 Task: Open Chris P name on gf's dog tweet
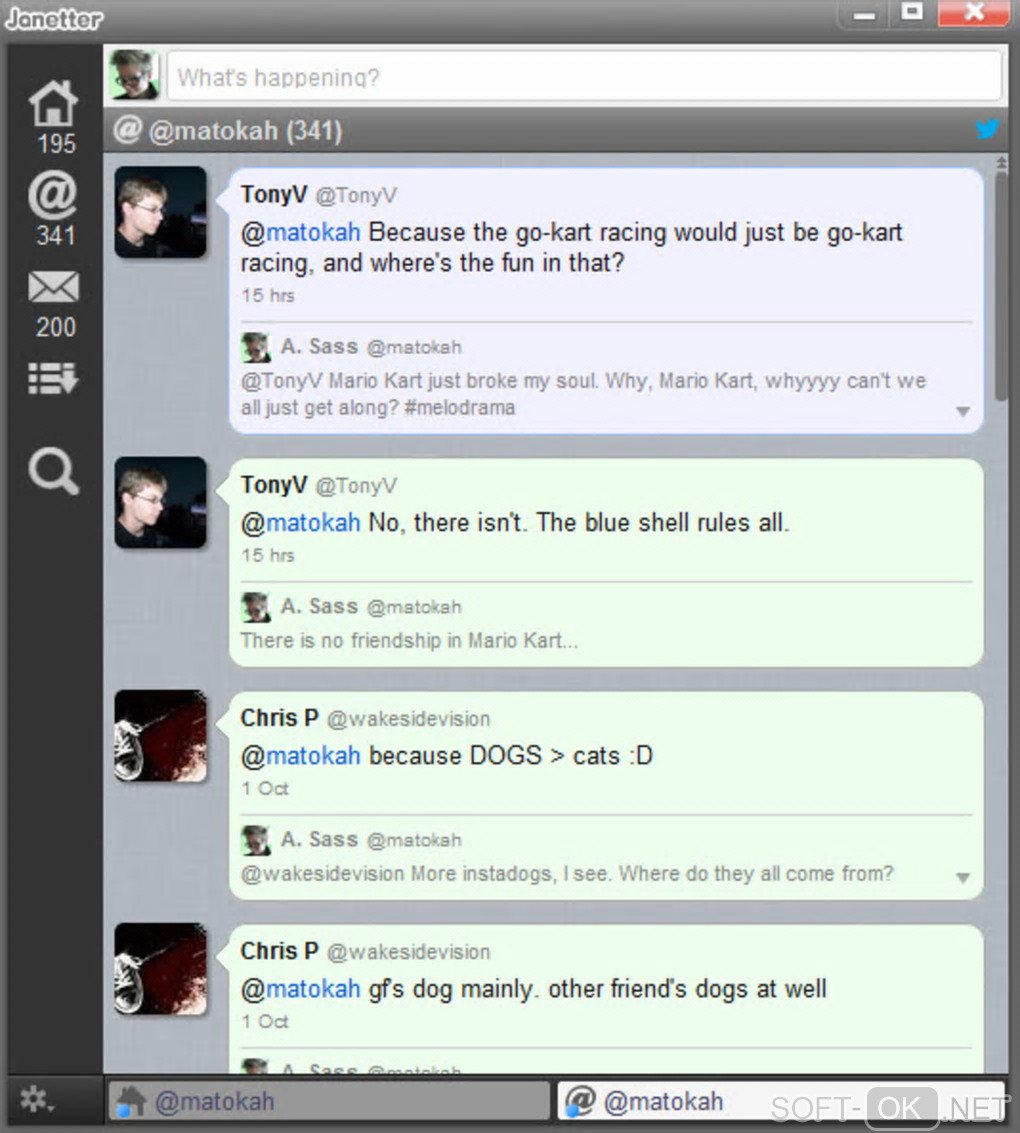click(x=280, y=952)
